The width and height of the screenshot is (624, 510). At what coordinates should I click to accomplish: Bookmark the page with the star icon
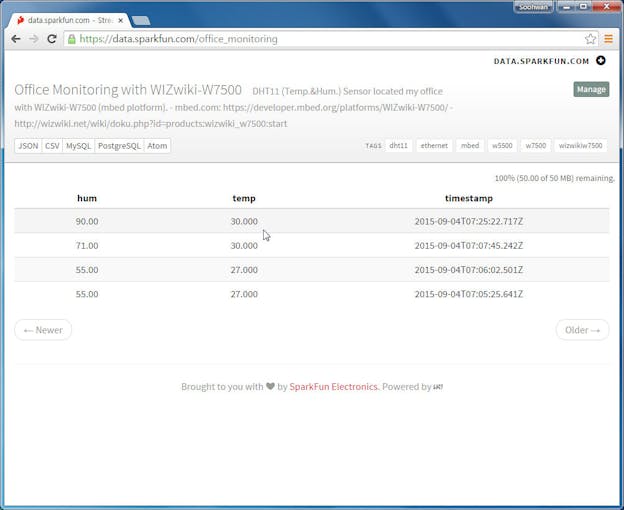590,39
